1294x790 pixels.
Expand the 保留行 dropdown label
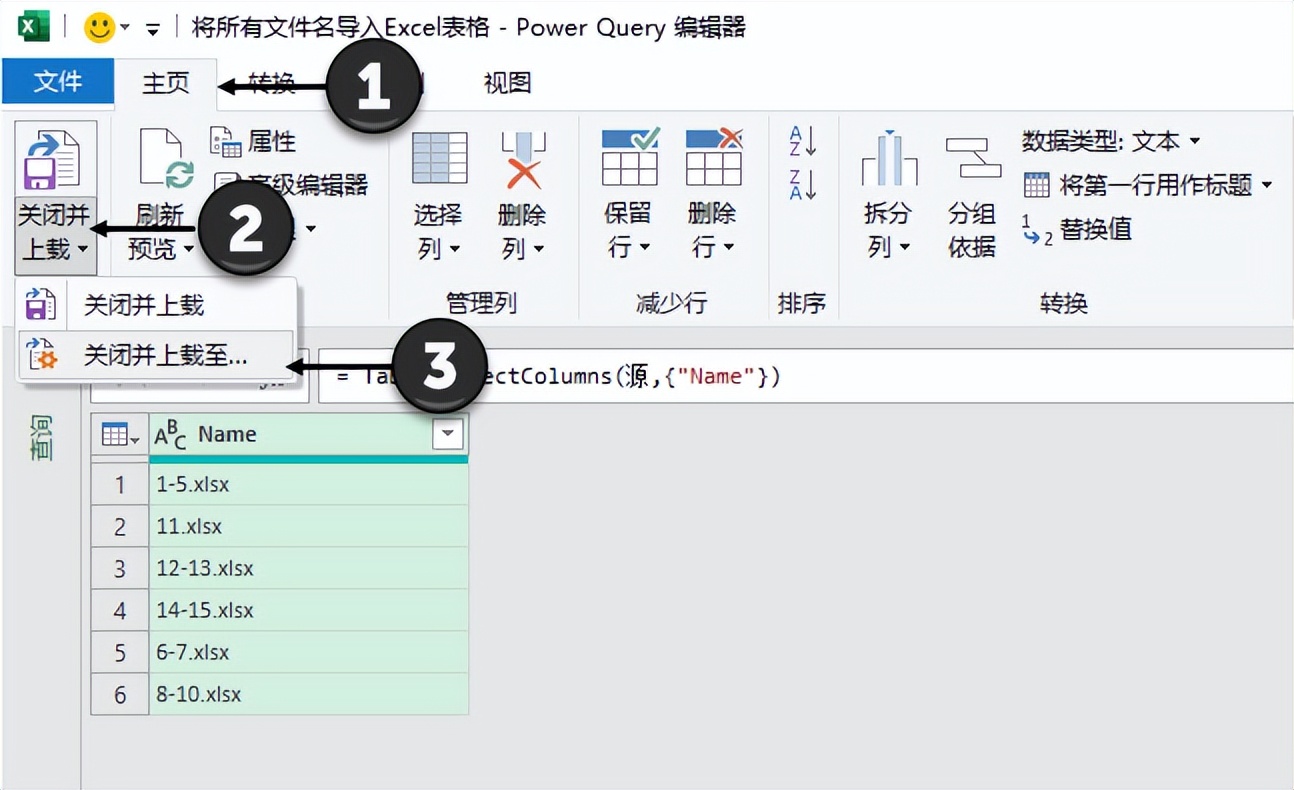(629, 230)
